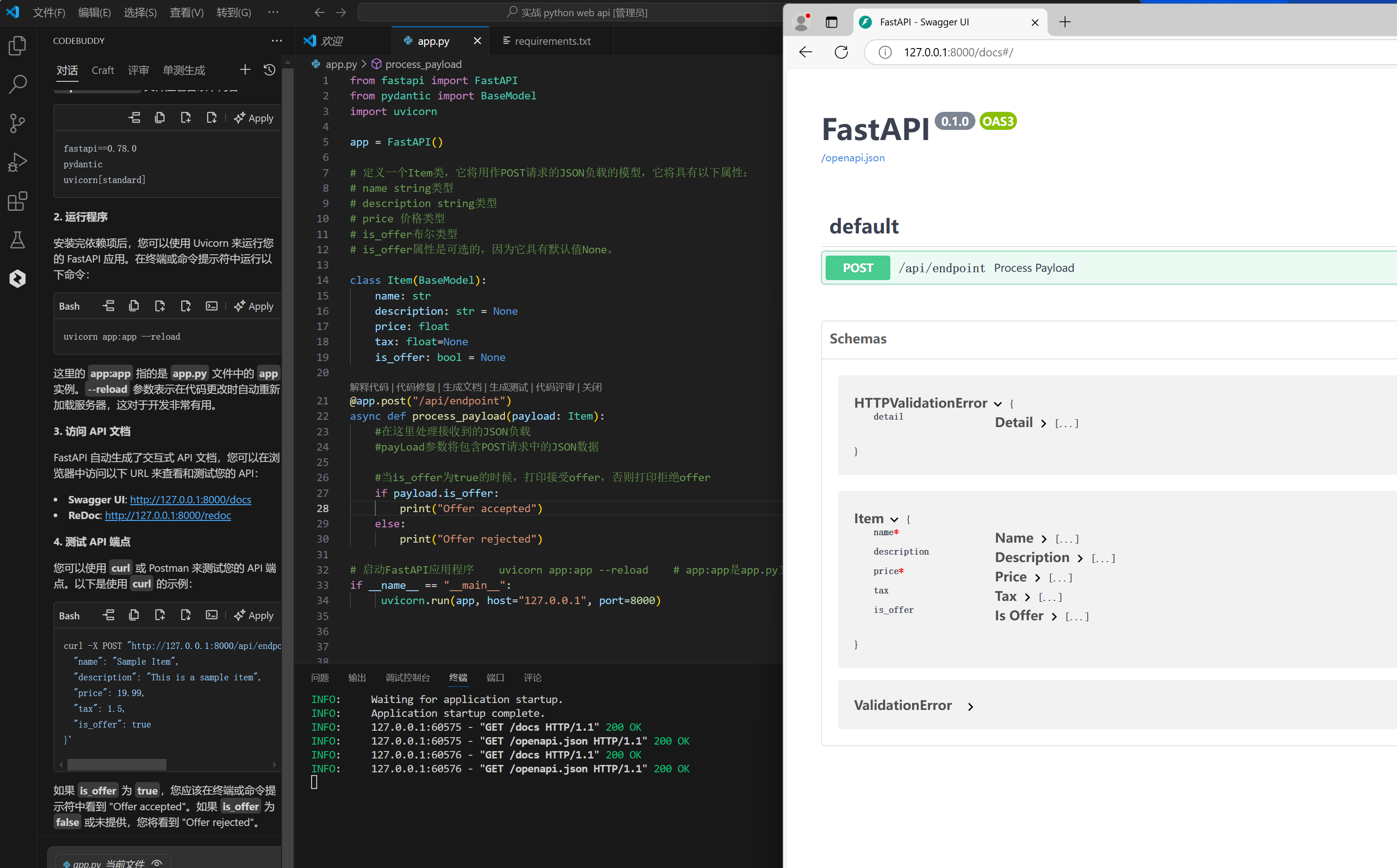1397x868 pixels.
Task: Open the Explorer view in activity bar
Action: point(17,46)
